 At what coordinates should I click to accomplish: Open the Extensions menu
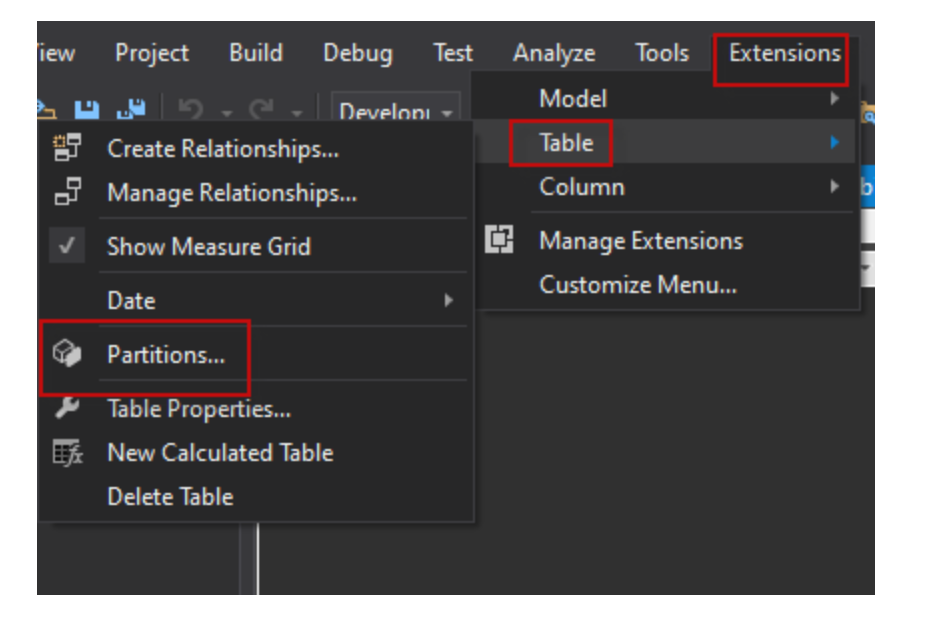(784, 53)
